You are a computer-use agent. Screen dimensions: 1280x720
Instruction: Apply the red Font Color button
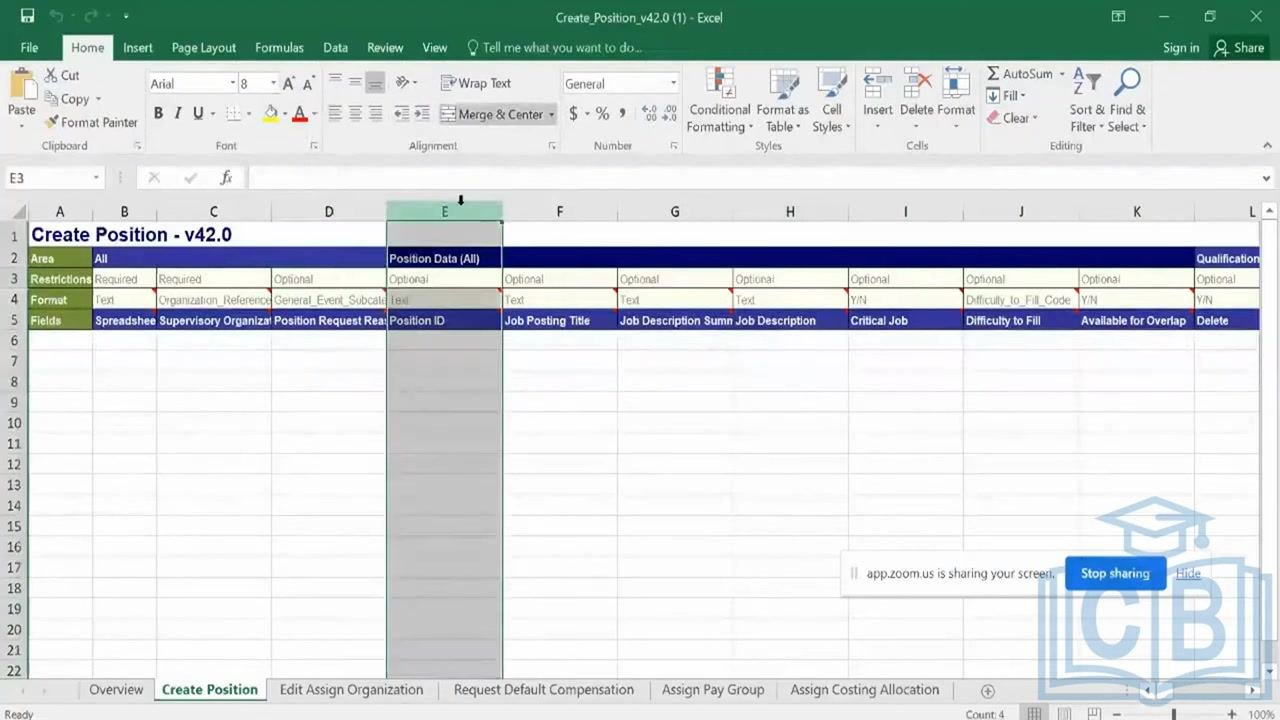point(299,114)
